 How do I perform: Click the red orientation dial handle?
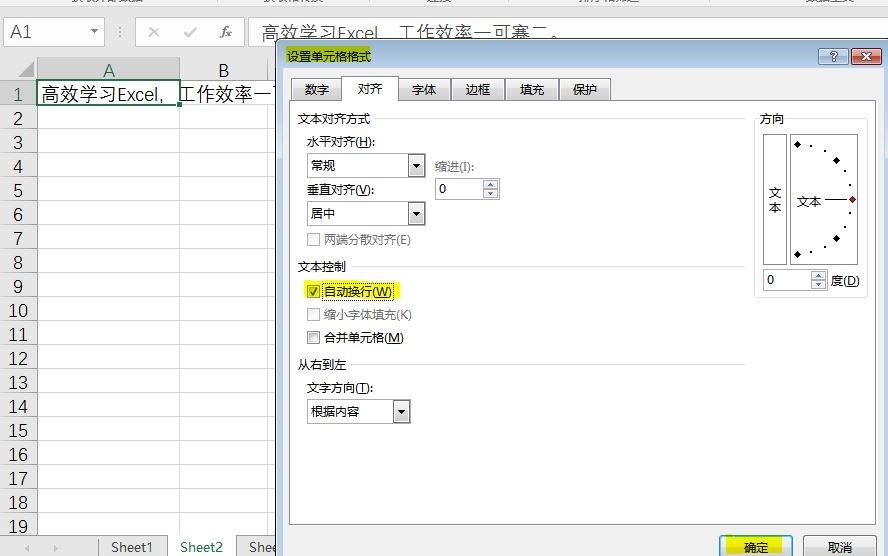tap(852, 200)
